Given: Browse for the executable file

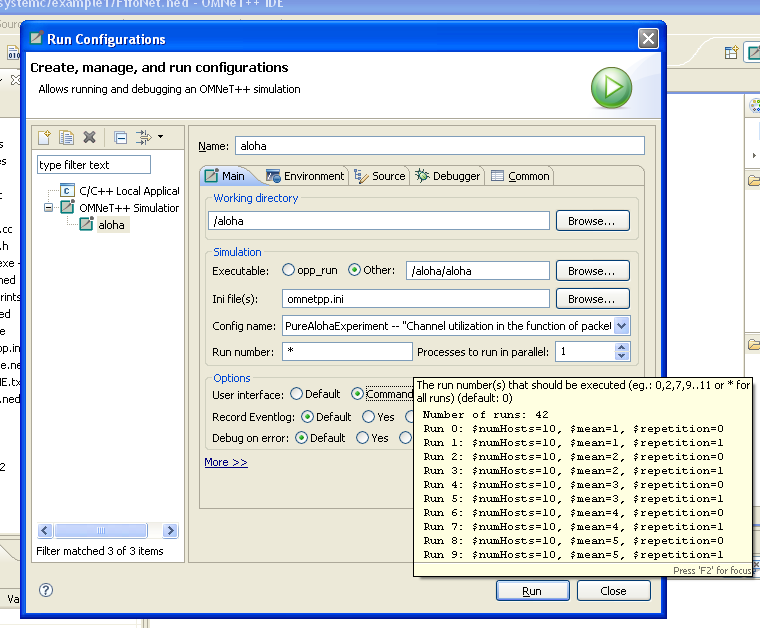Looking at the screenshot, I should [592, 270].
